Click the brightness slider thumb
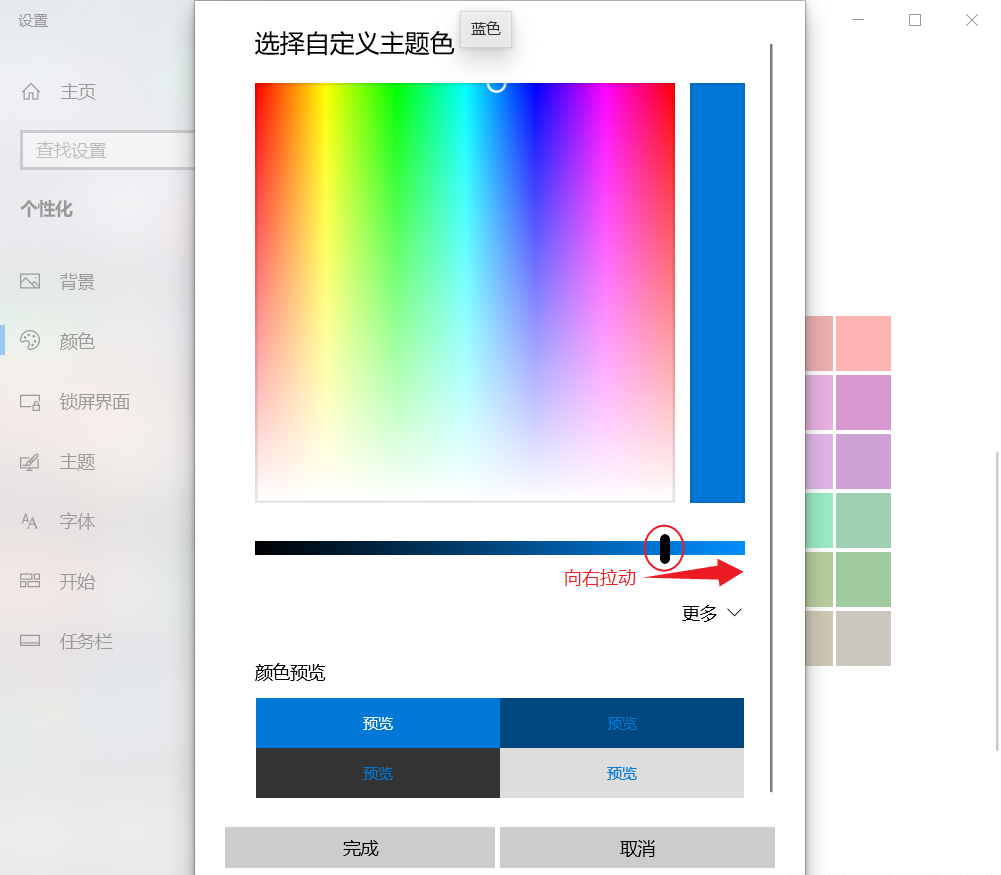The height and width of the screenshot is (875, 1001). click(x=664, y=547)
